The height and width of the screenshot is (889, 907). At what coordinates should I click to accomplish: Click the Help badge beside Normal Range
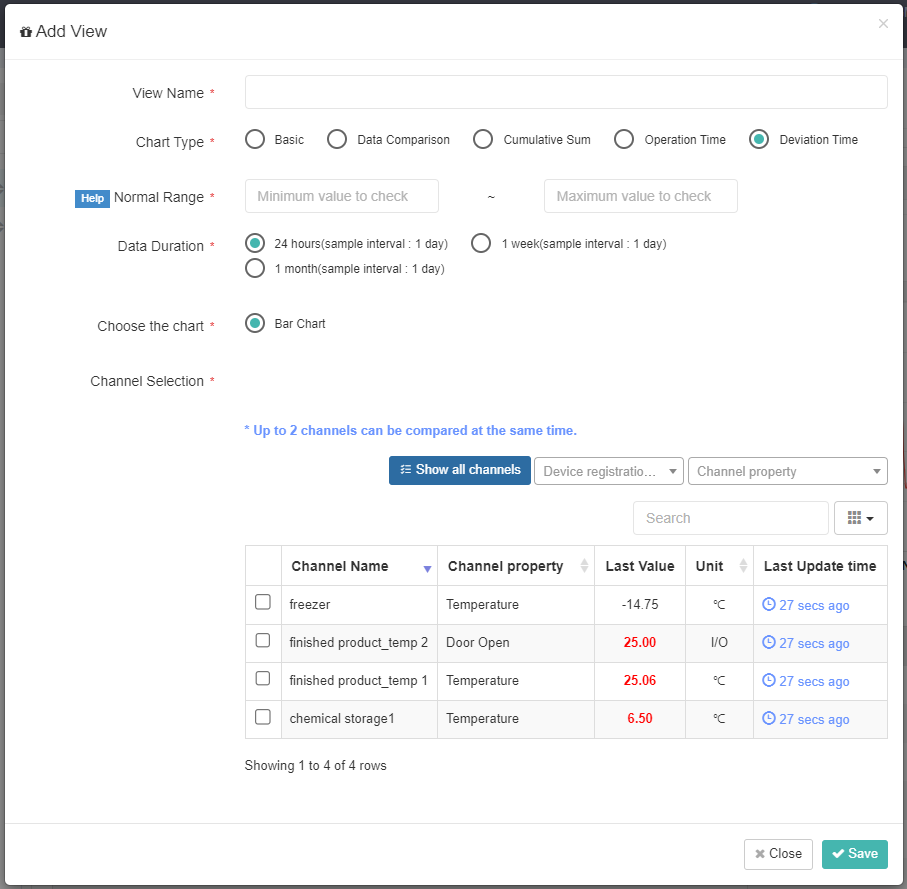click(92, 198)
